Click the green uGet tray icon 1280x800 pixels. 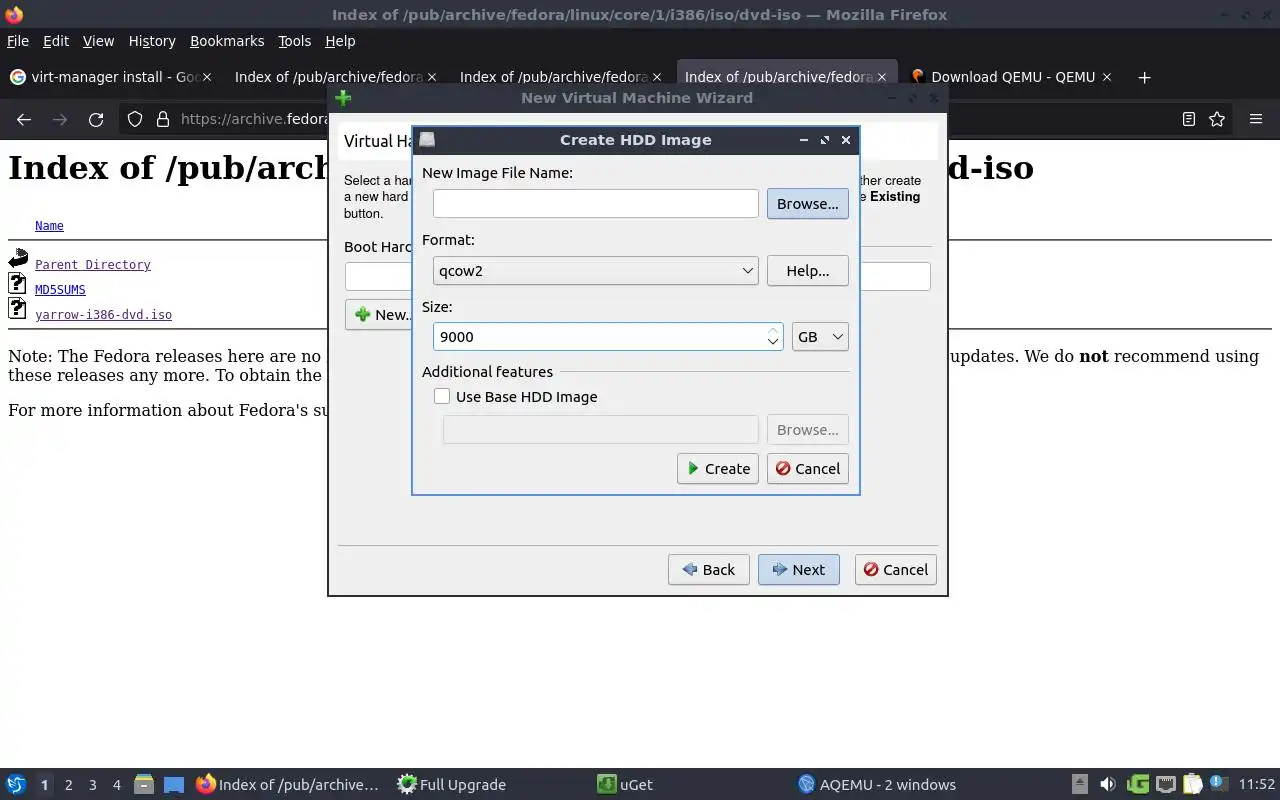pyautogui.click(x=1137, y=785)
